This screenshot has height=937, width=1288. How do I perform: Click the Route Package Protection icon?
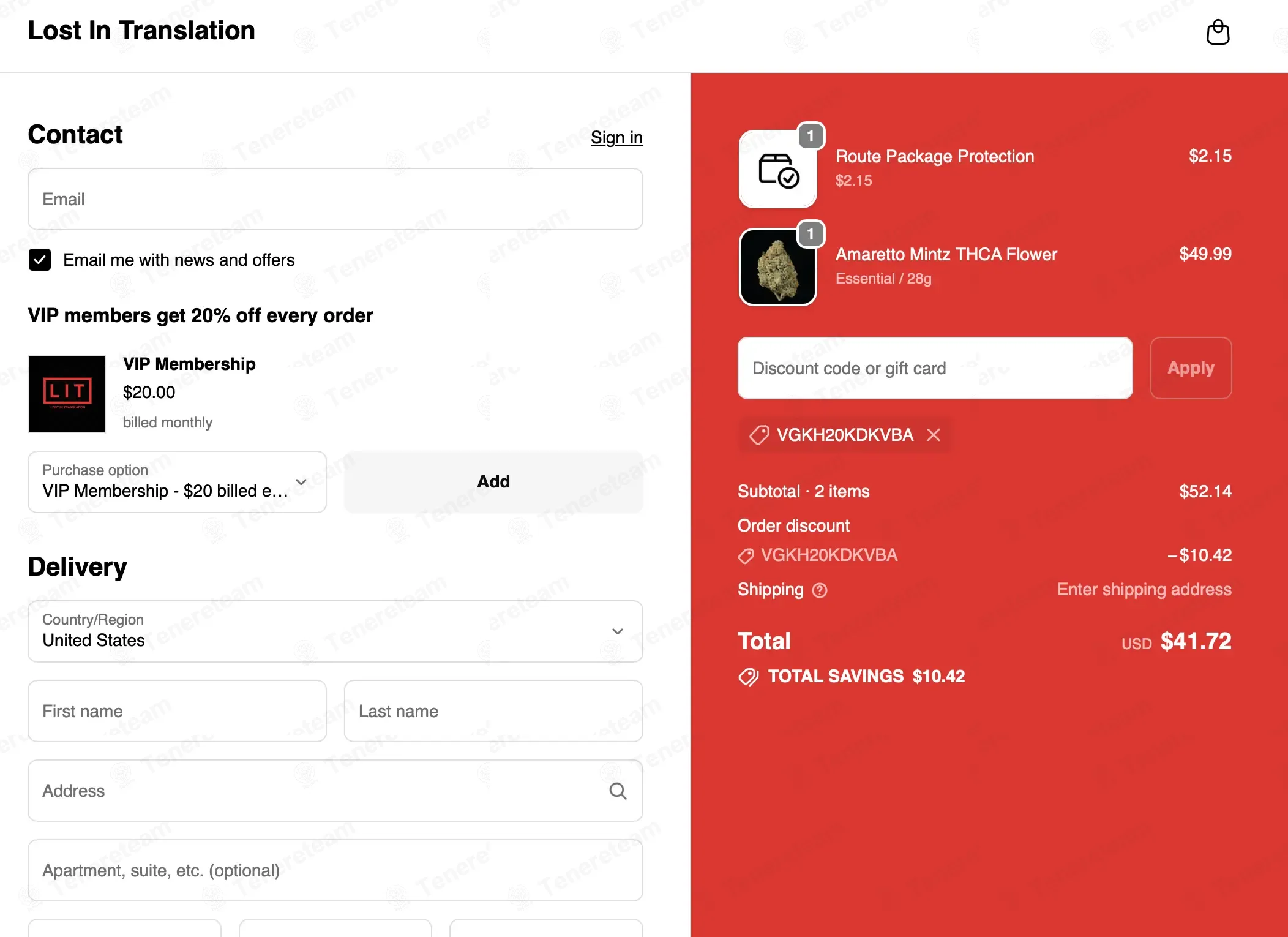[778, 169]
